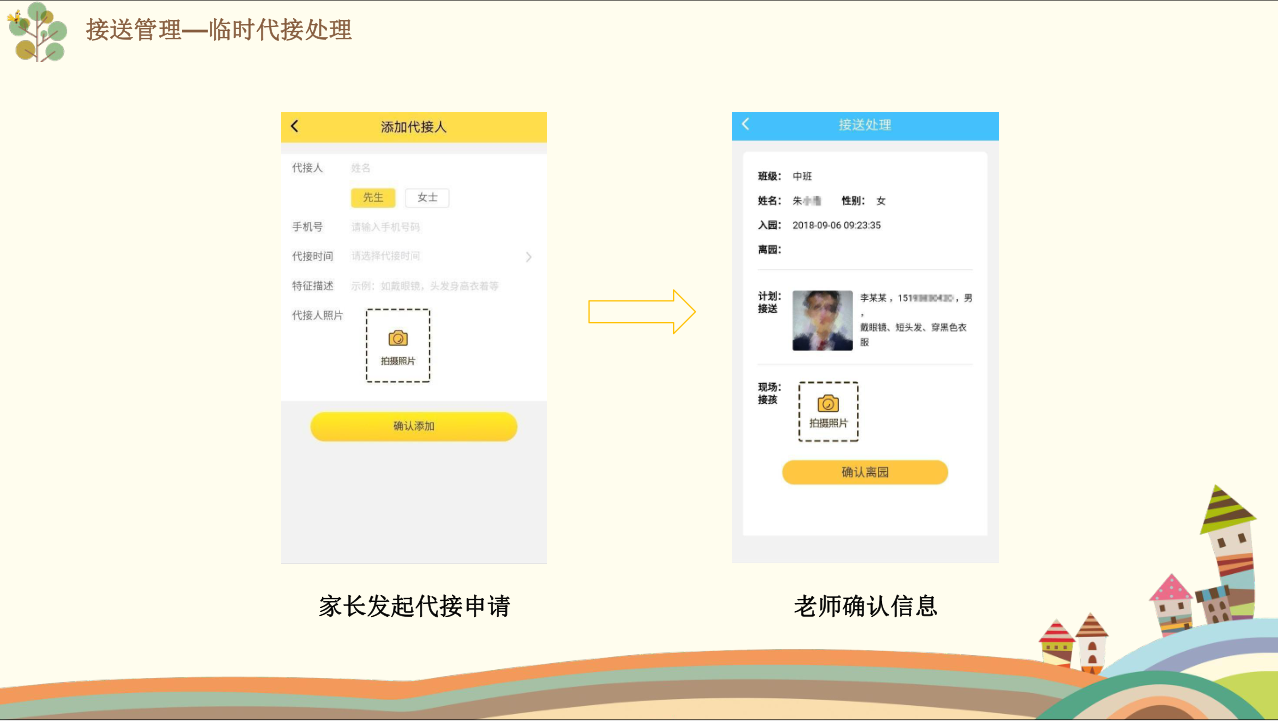1278x721 pixels.
Task: Click the pink-roofed house illustration
Action: 1172,603
